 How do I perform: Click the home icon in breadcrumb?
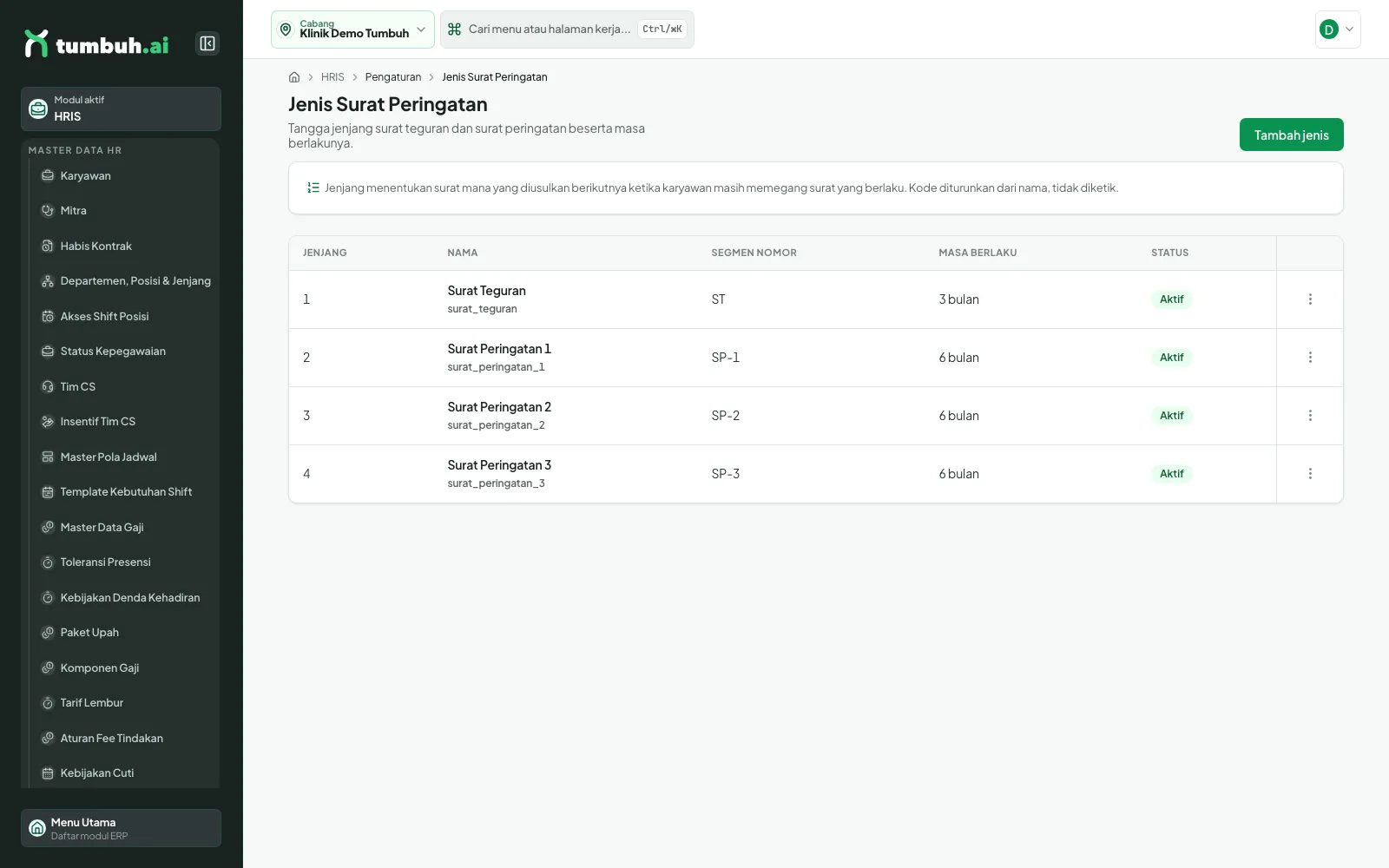pos(294,77)
